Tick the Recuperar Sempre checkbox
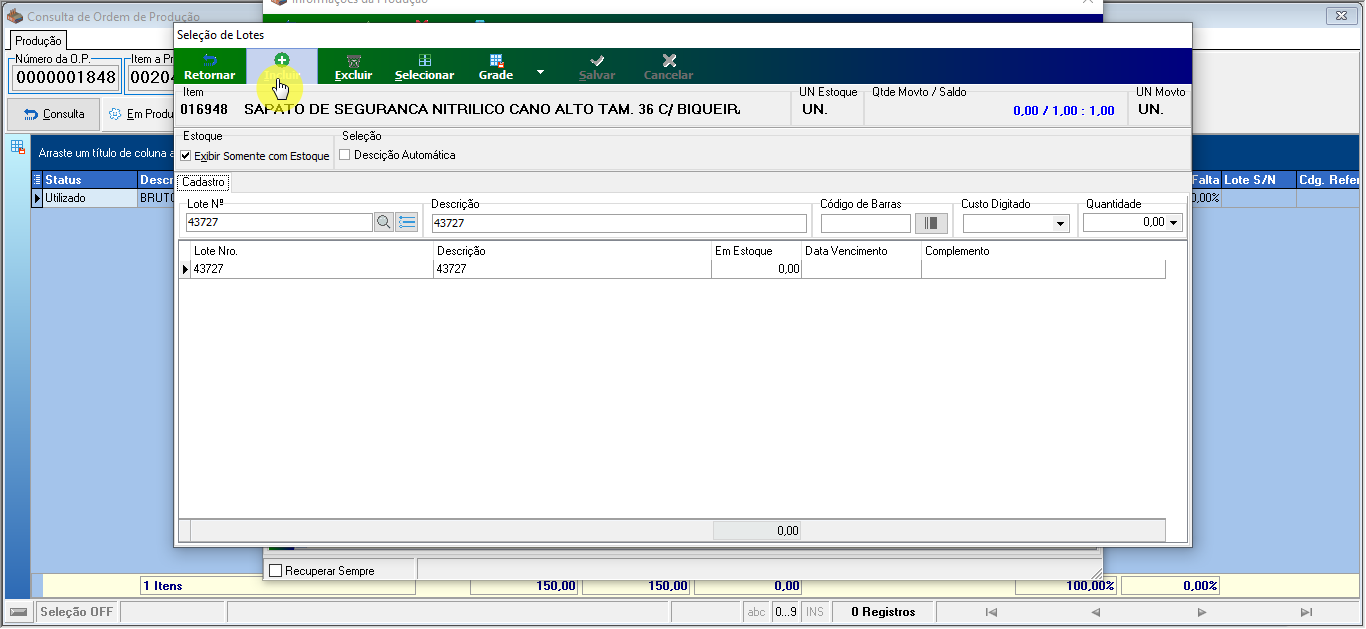The height and width of the screenshot is (629, 1366). click(x=276, y=571)
